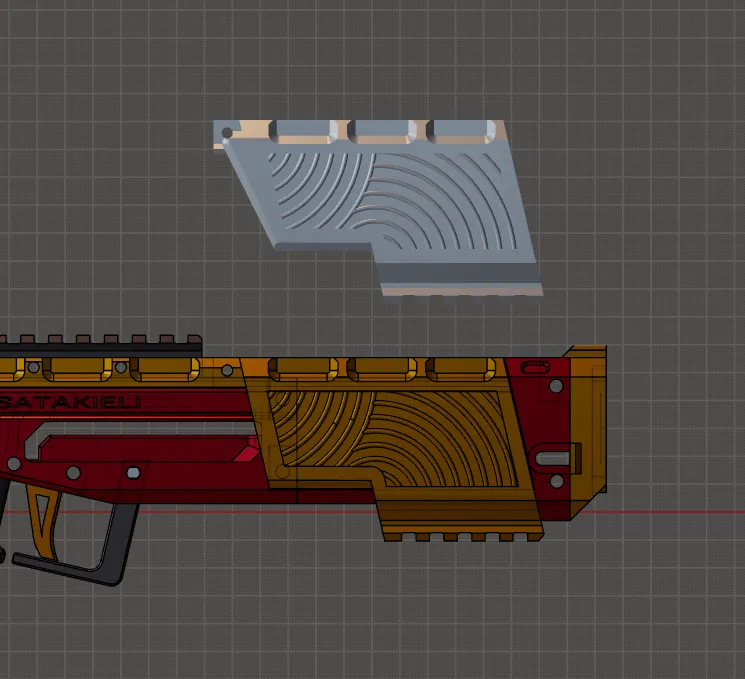Click the SATAKIELI embossed text on the body
745x679 pixels.
(72, 402)
